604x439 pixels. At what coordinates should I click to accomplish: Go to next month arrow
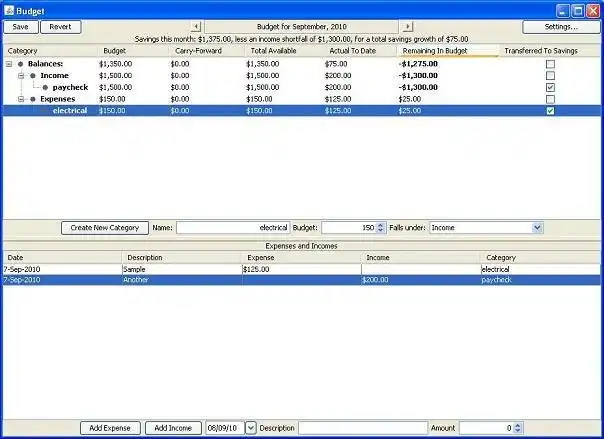tap(408, 27)
